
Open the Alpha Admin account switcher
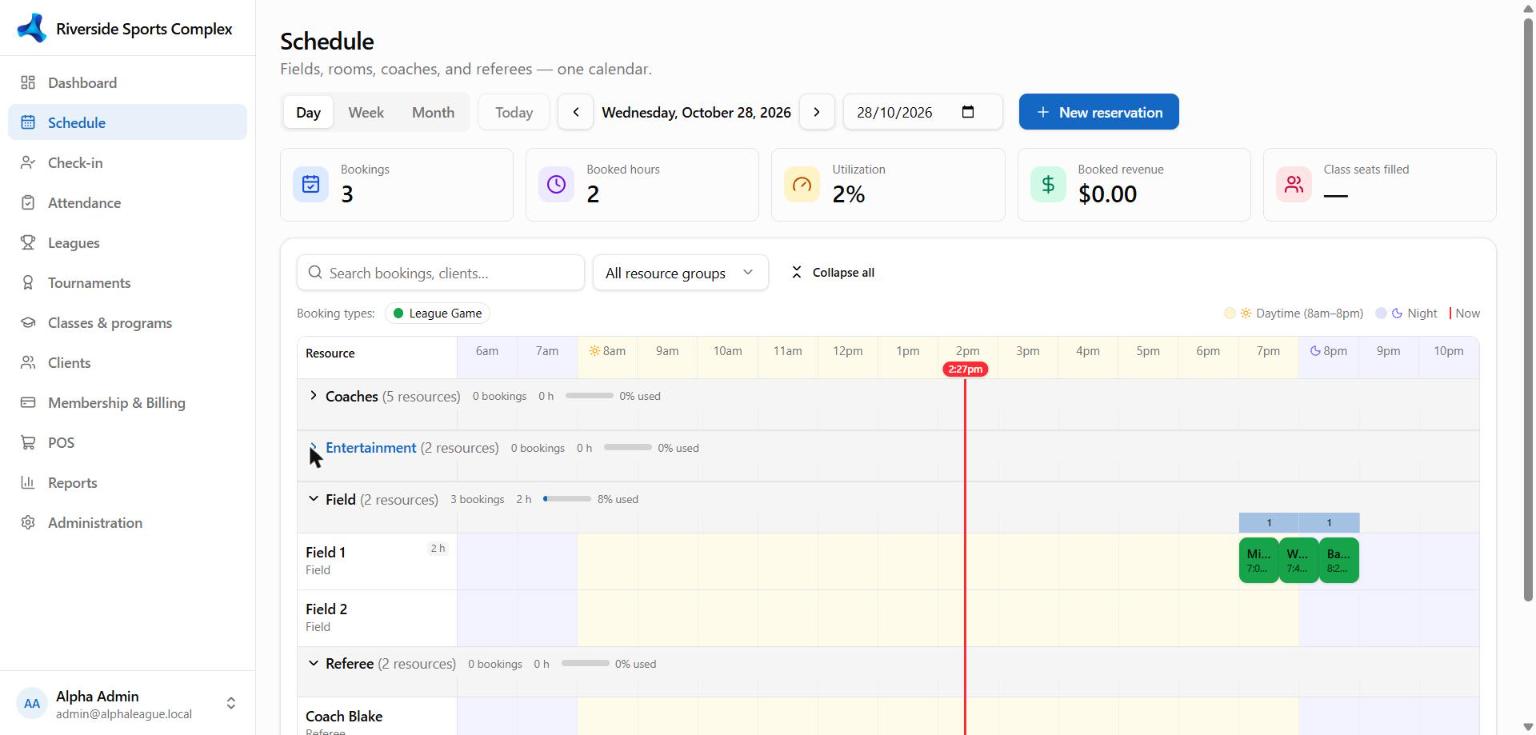[x=128, y=703]
